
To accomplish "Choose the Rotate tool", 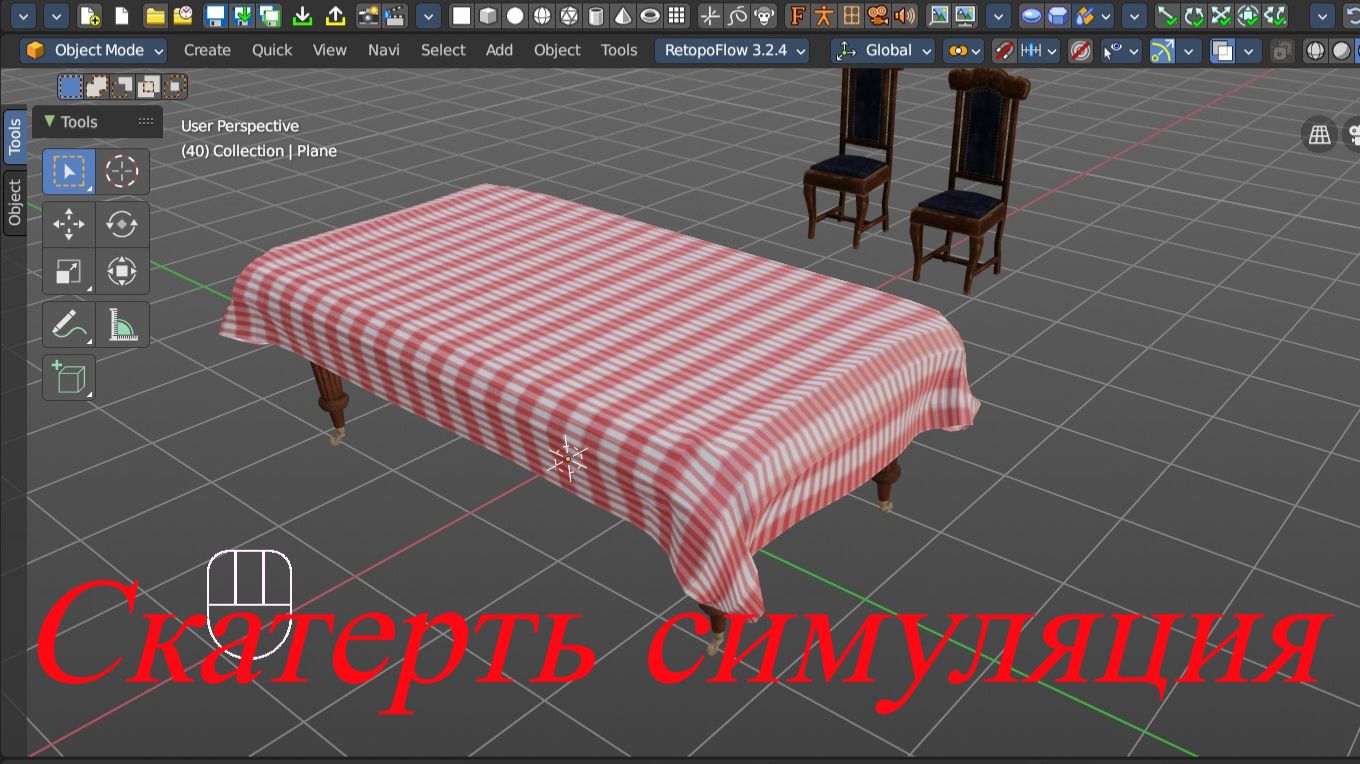I will tap(122, 224).
